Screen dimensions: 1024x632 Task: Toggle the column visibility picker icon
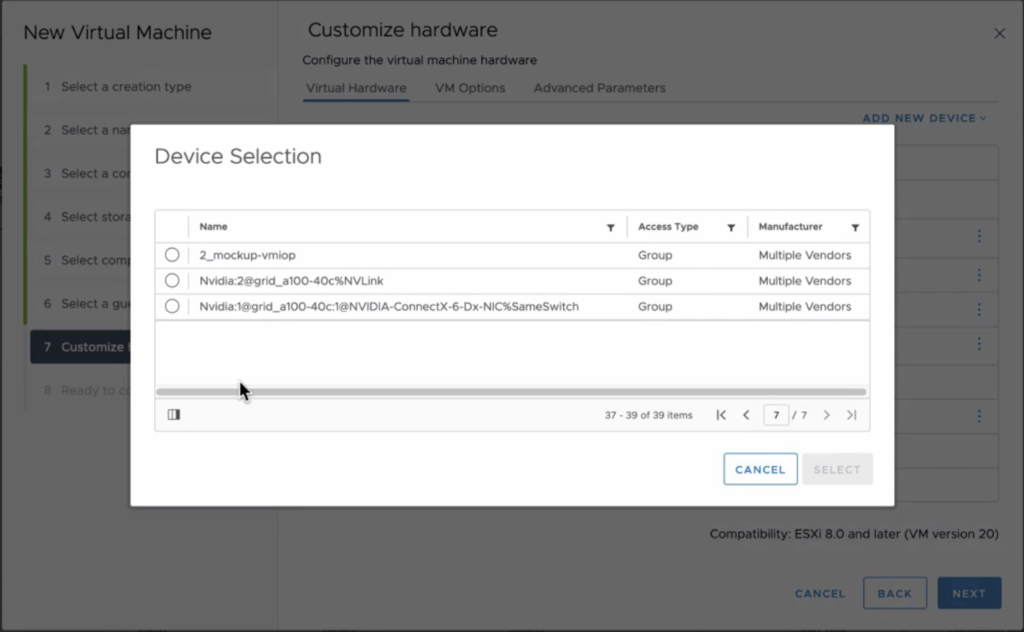174,414
